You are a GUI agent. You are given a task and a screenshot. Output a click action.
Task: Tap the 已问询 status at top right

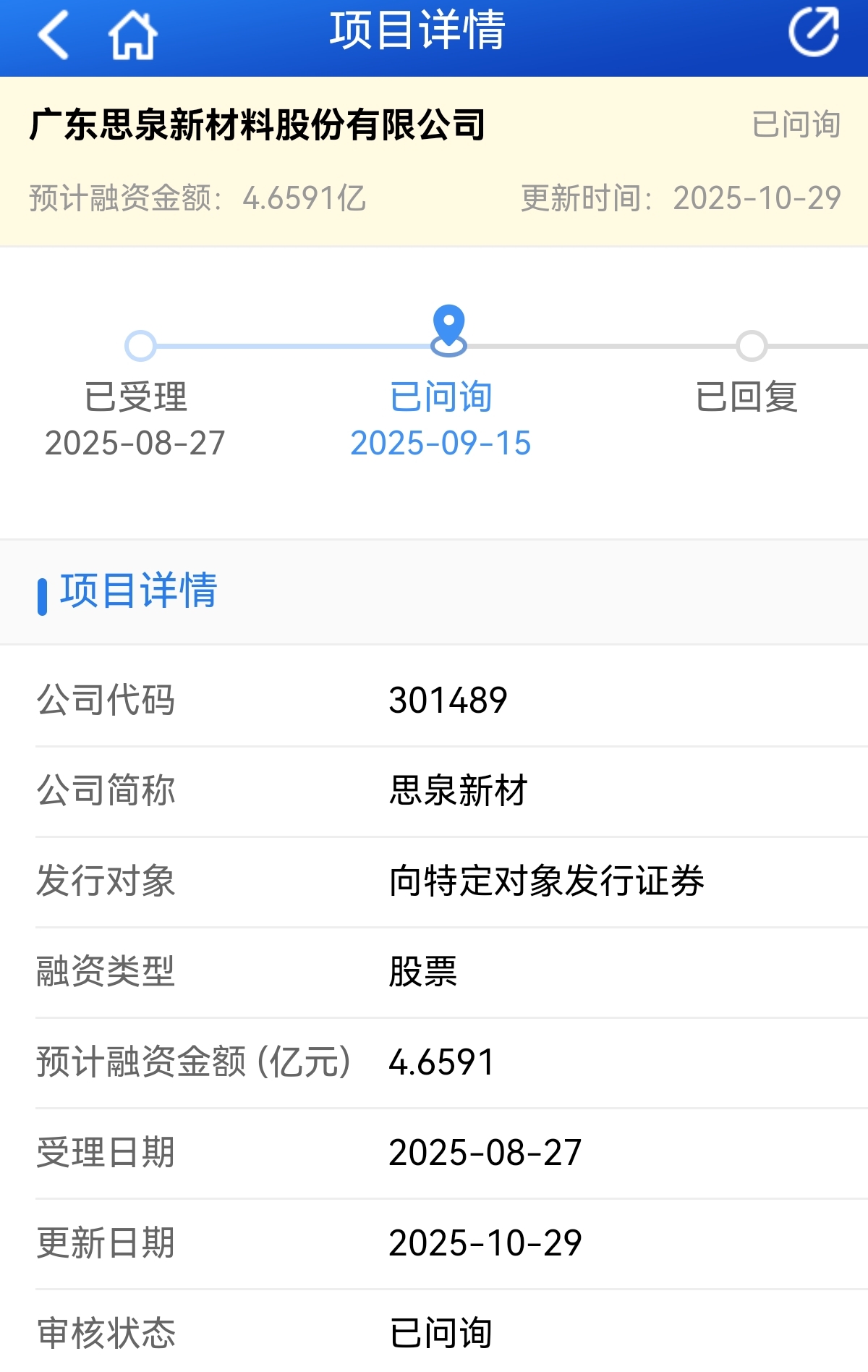(796, 124)
